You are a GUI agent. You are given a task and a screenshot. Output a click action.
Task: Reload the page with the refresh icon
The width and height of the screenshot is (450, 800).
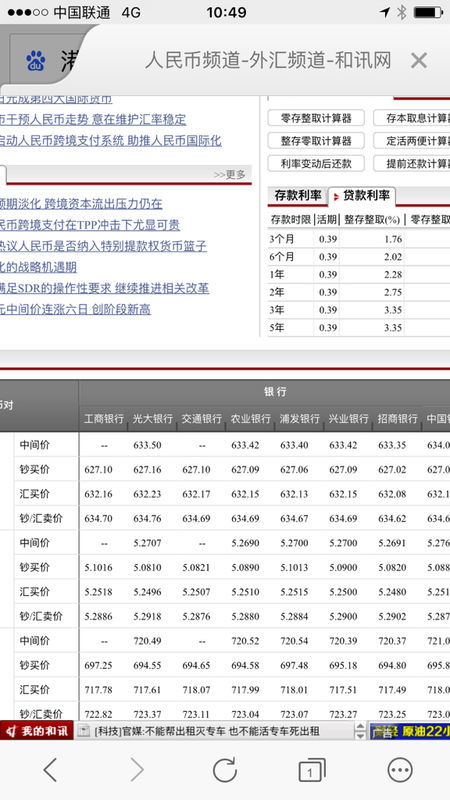pyautogui.click(x=224, y=769)
